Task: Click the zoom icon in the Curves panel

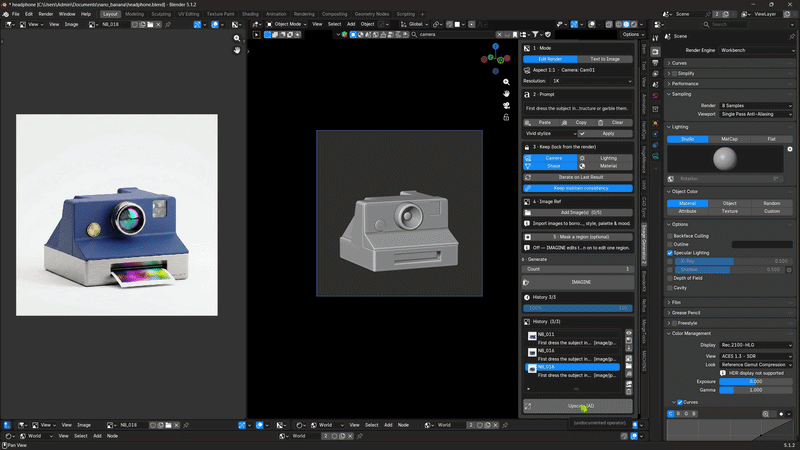Action: (765, 414)
